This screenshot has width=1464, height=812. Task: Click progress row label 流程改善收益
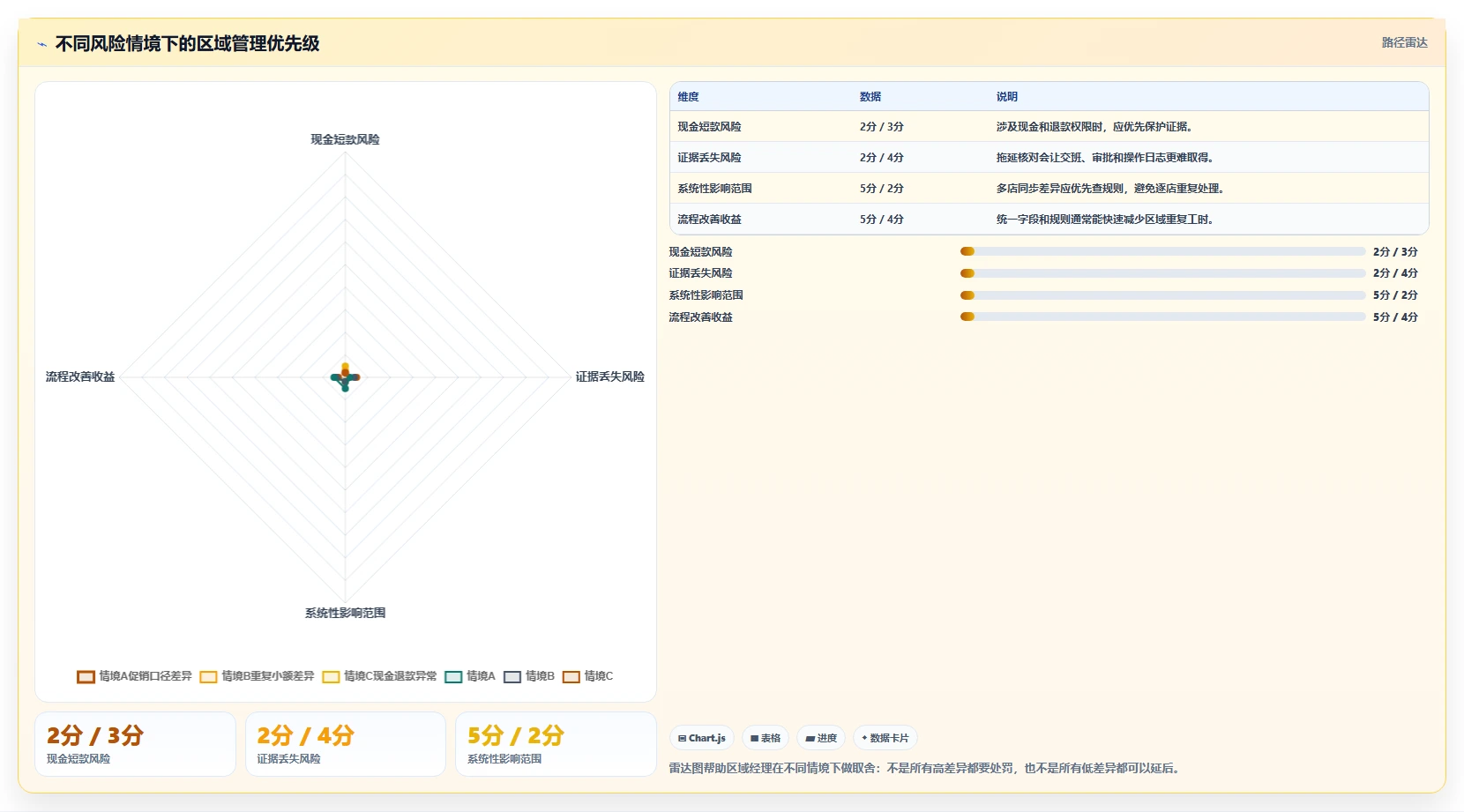tap(700, 317)
